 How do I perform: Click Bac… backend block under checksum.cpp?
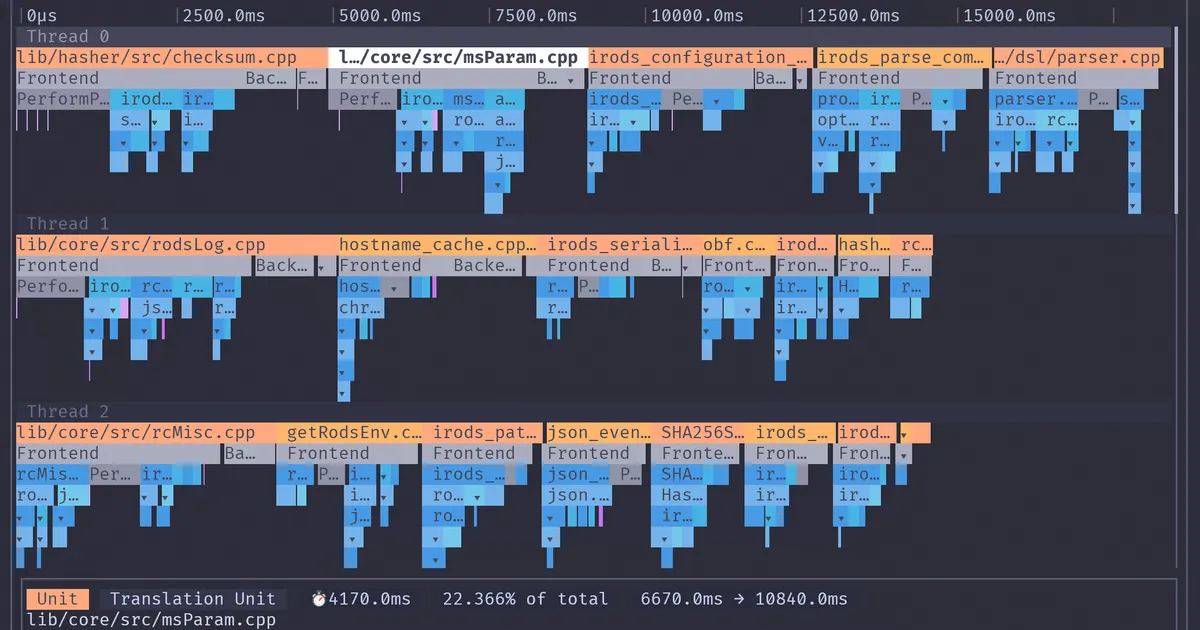268,78
